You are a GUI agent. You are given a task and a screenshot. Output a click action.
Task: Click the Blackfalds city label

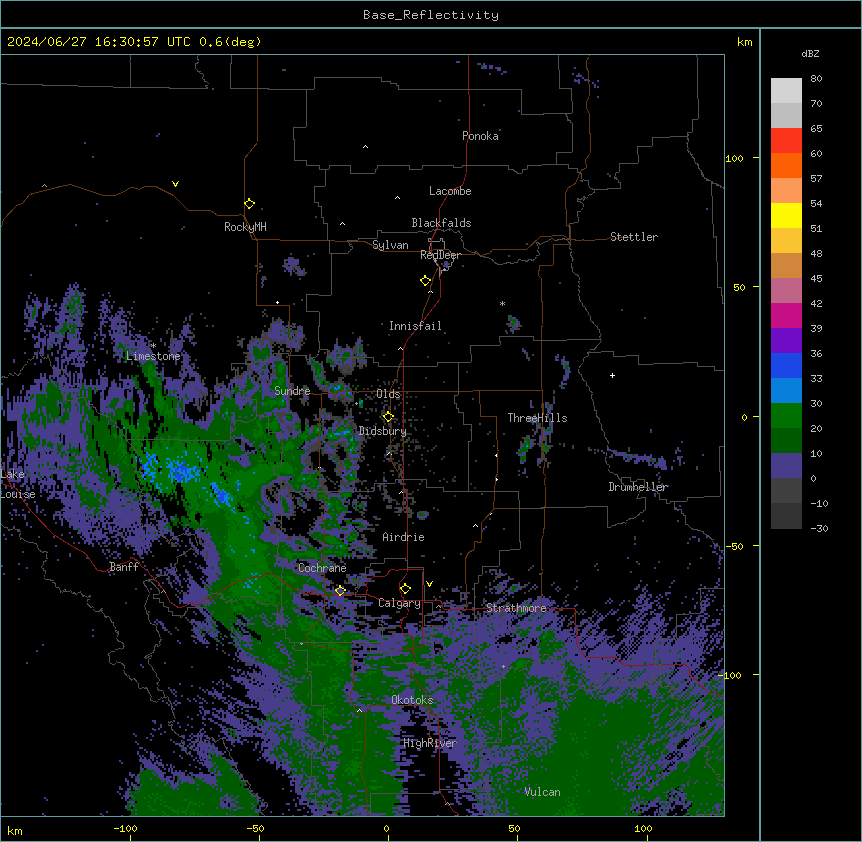coord(441,223)
